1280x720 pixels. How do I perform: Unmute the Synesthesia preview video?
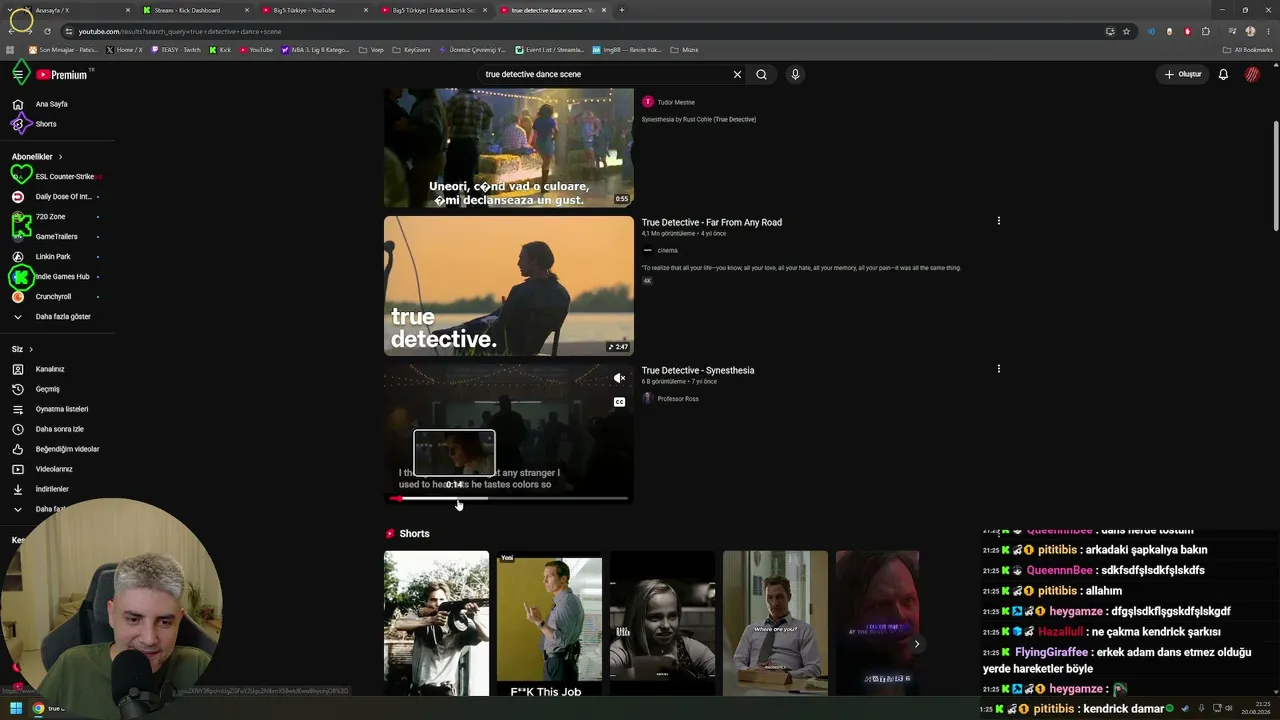pos(619,378)
